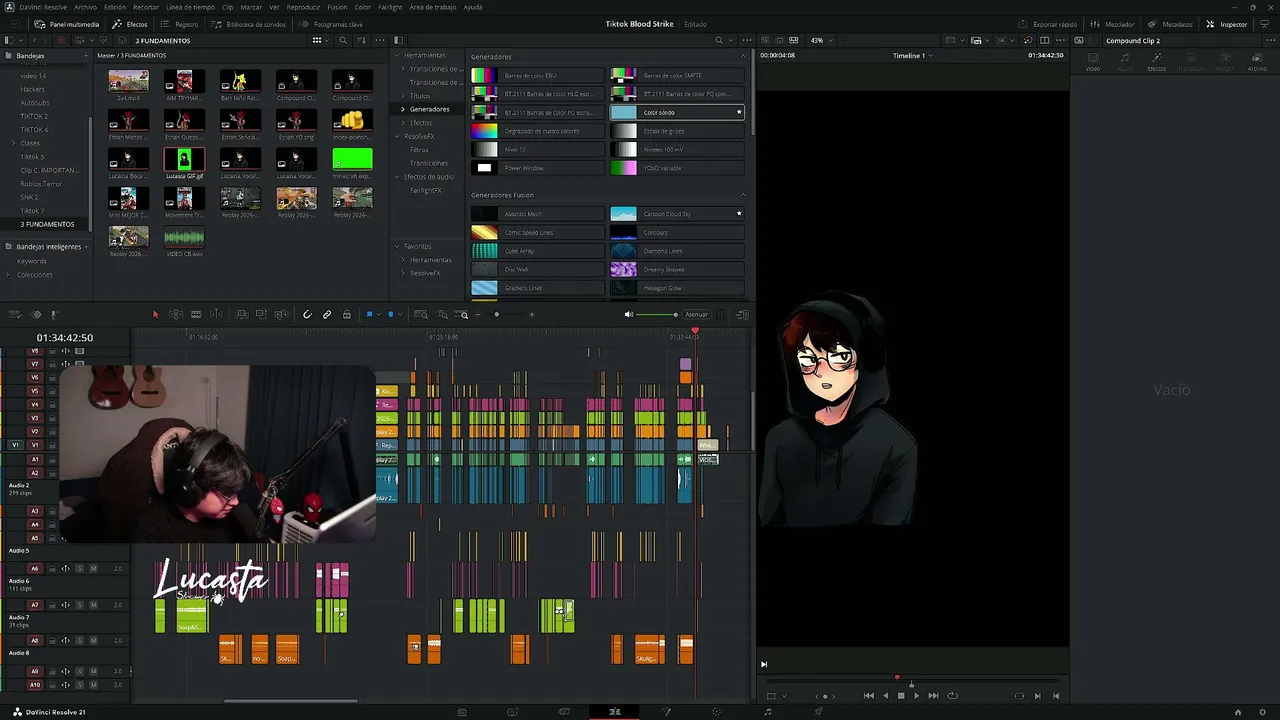This screenshot has height=720, width=1280.
Task: Collapse the Herramientas tree section
Action: click(397, 55)
